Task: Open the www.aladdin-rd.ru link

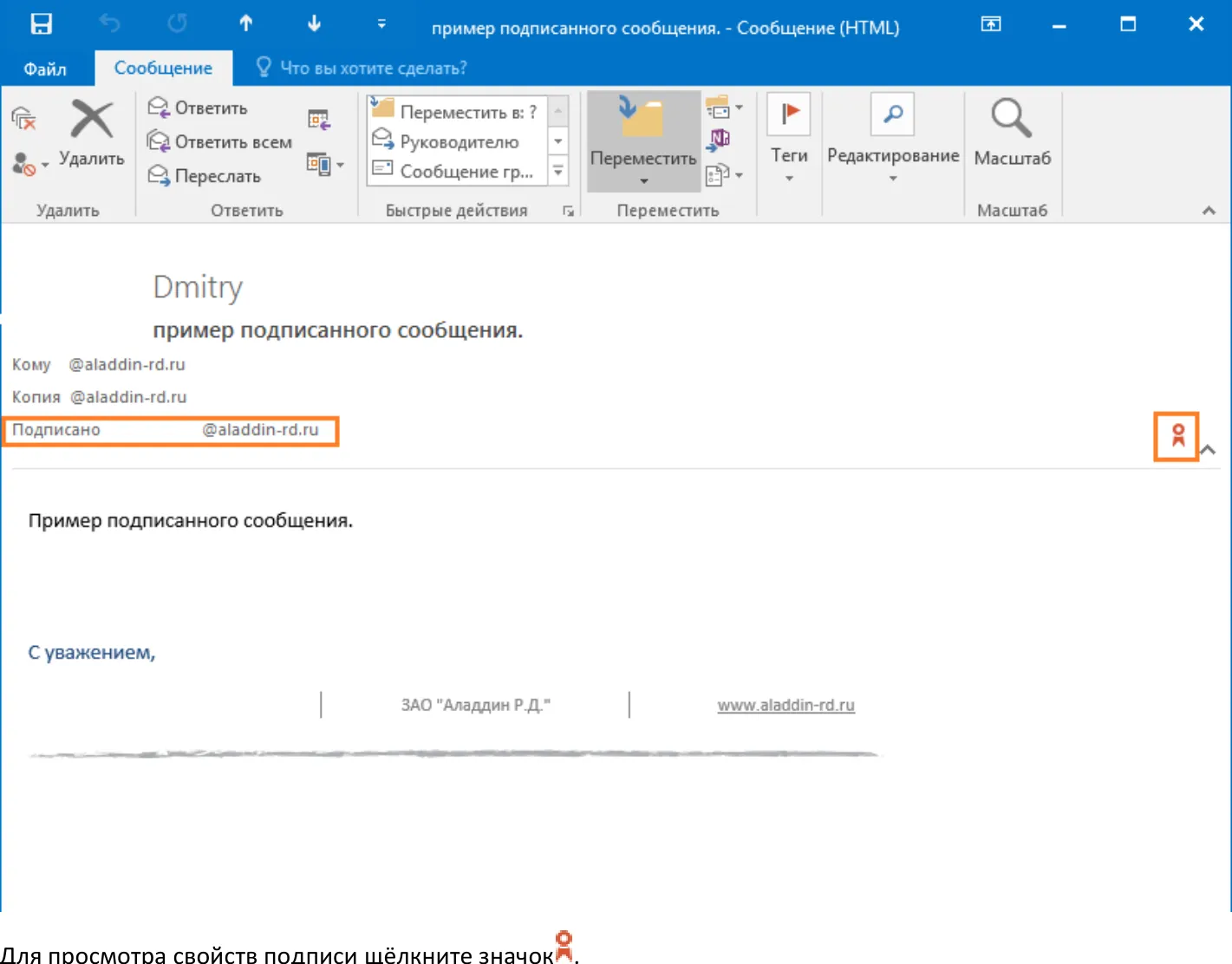Action: pyautogui.click(x=786, y=705)
